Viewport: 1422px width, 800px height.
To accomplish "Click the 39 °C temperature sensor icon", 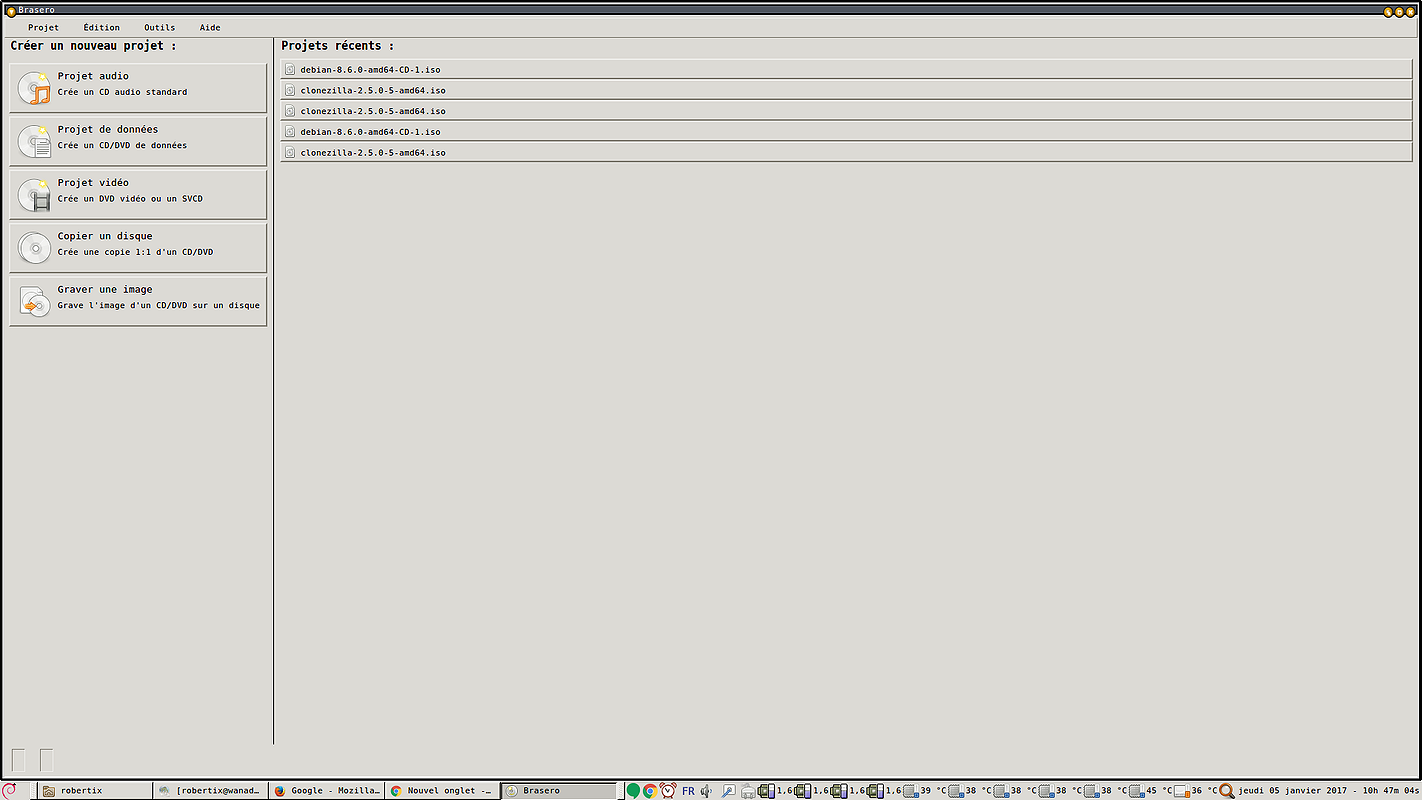I will pos(910,791).
